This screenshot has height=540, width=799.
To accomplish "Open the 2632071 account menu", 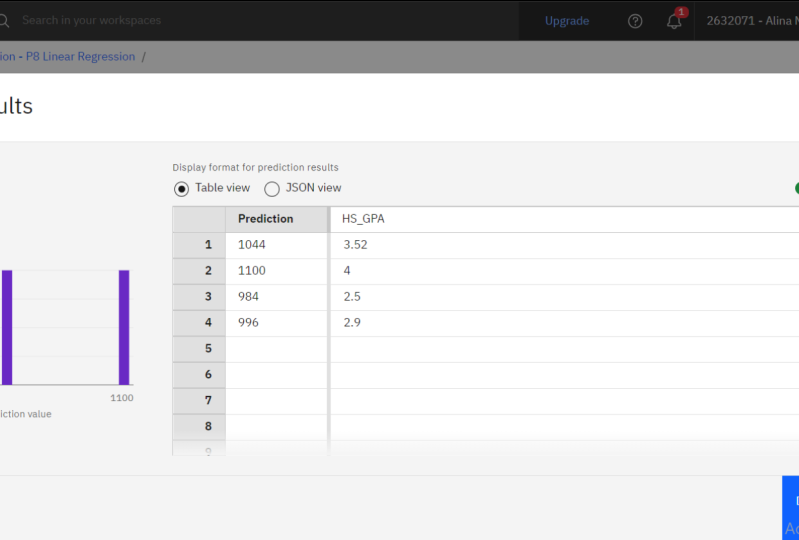I will tap(752, 21).
